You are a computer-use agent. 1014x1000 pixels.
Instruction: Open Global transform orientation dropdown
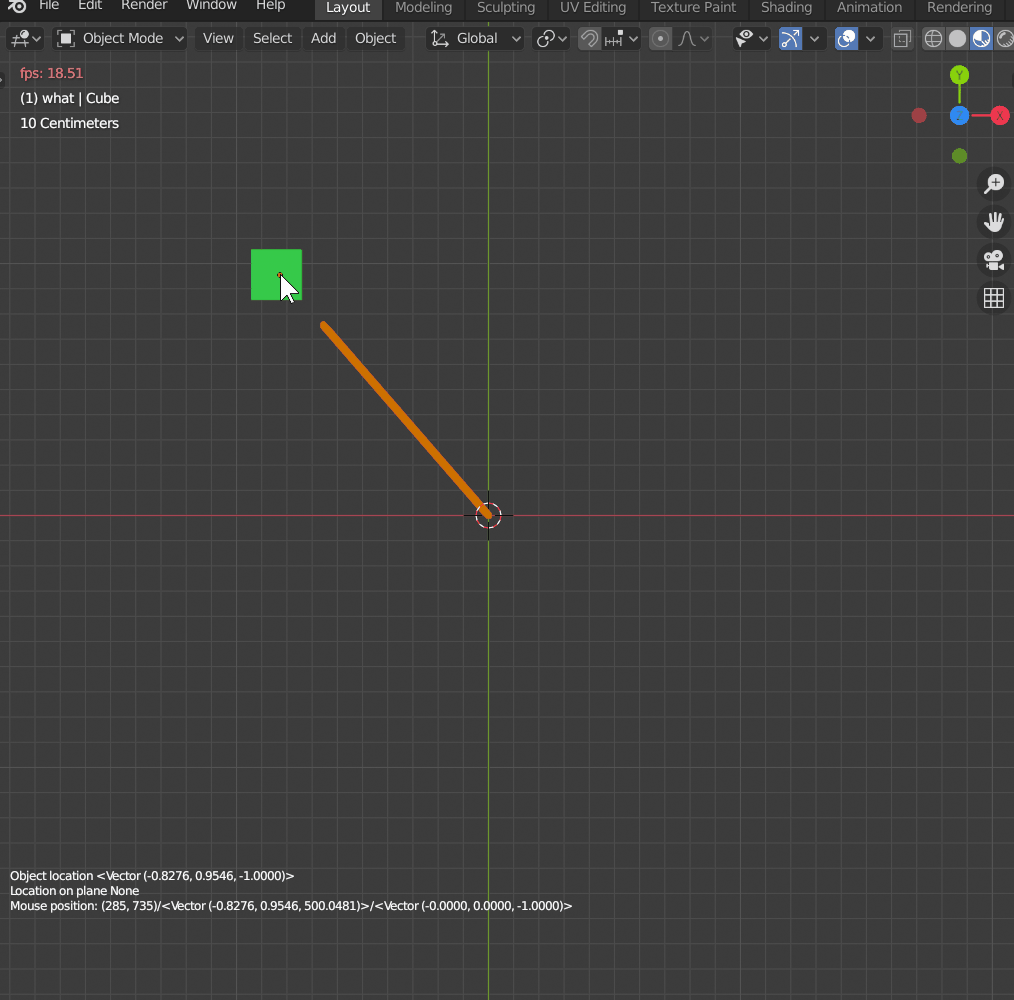pos(476,39)
